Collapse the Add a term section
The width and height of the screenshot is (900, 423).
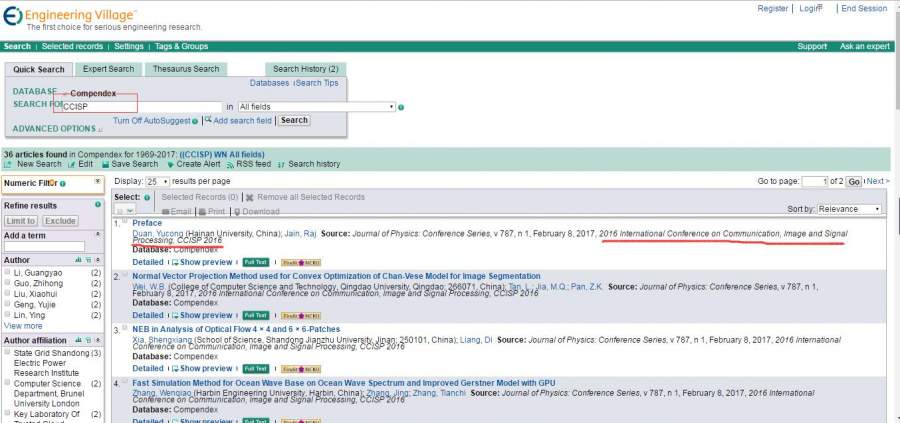[98, 235]
